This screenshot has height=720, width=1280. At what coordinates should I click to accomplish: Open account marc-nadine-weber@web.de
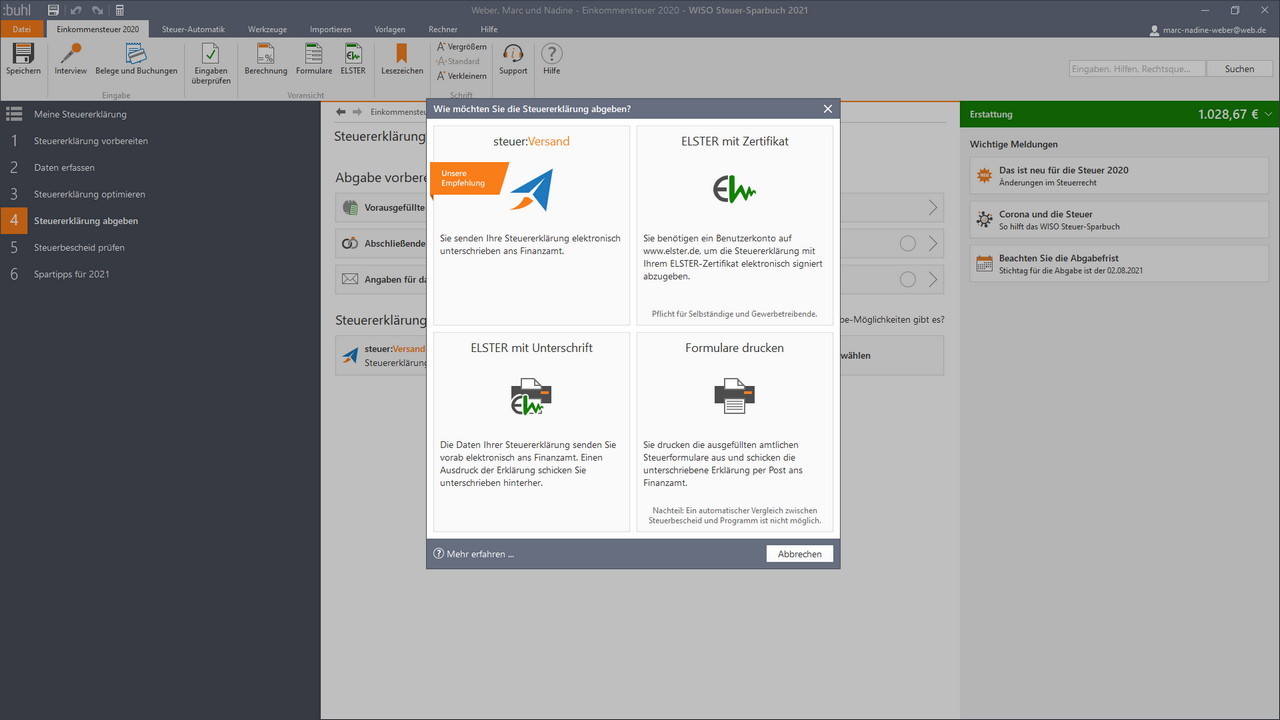point(1208,30)
